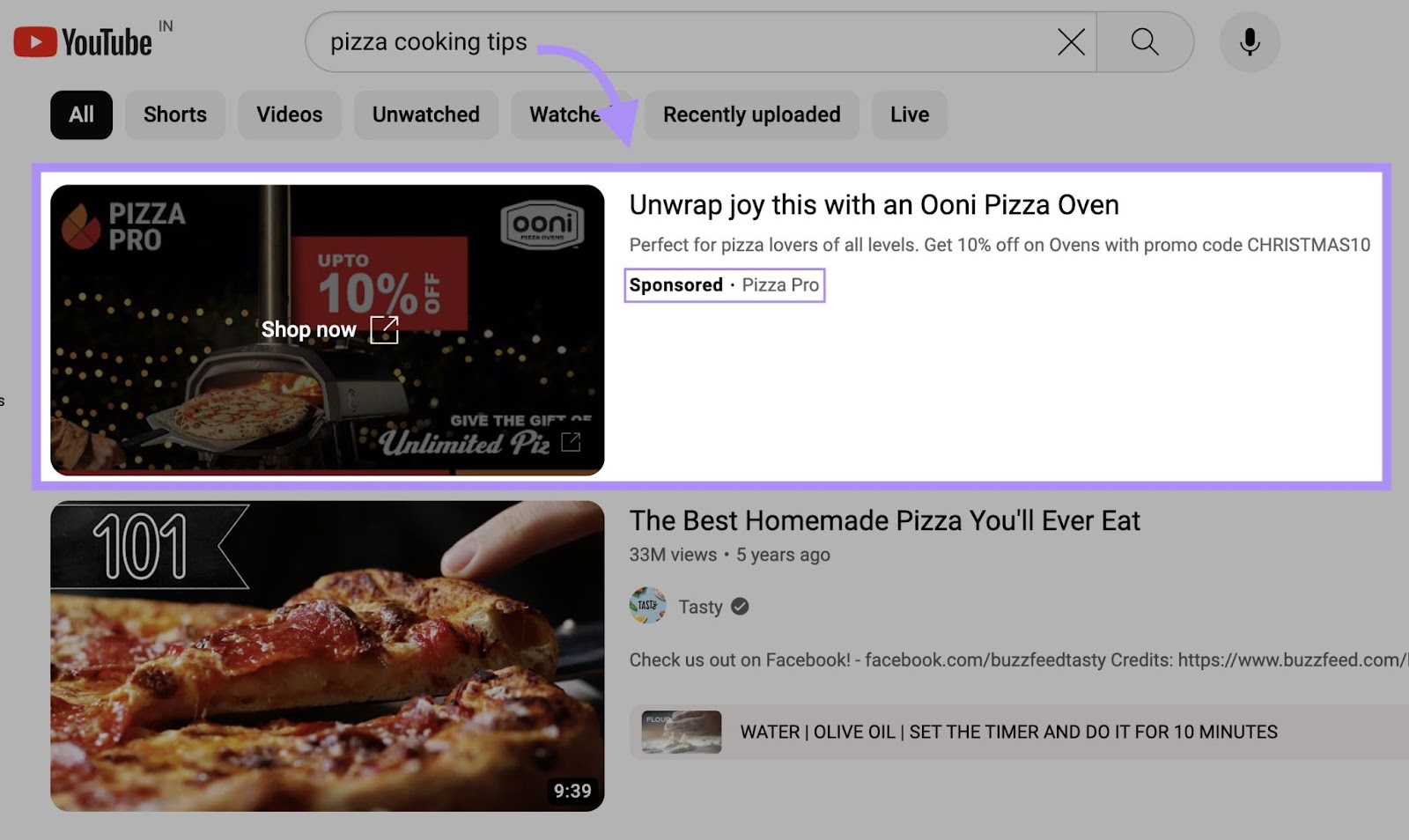Click the search magnifying glass icon
The image size is (1409, 840).
click(1143, 41)
